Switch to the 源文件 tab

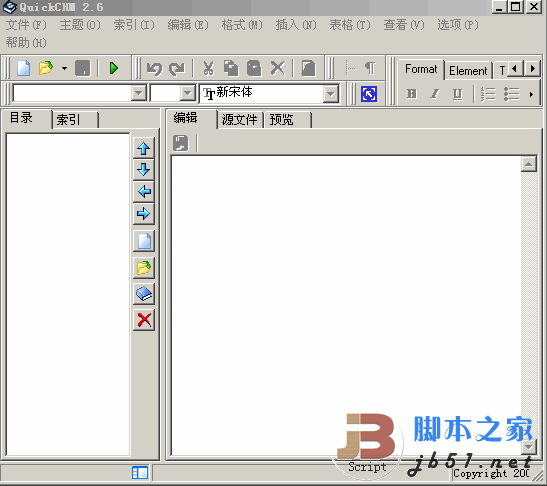pos(240,120)
